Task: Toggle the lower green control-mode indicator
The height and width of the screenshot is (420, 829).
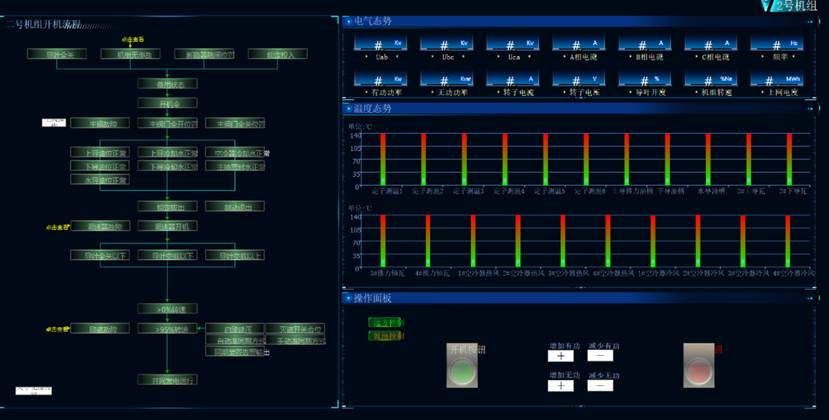Action: [x=385, y=336]
